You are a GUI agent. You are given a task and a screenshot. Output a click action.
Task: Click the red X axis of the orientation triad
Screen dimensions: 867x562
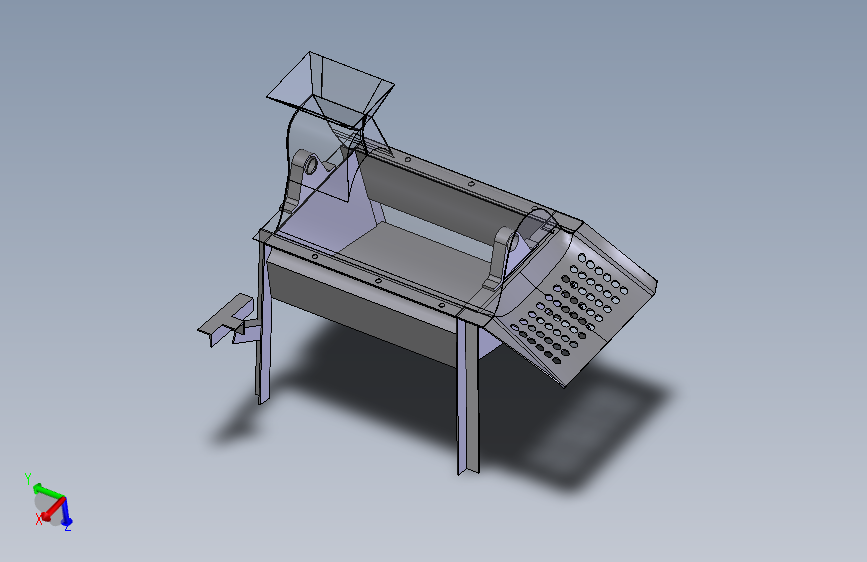pyautogui.click(x=51, y=511)
